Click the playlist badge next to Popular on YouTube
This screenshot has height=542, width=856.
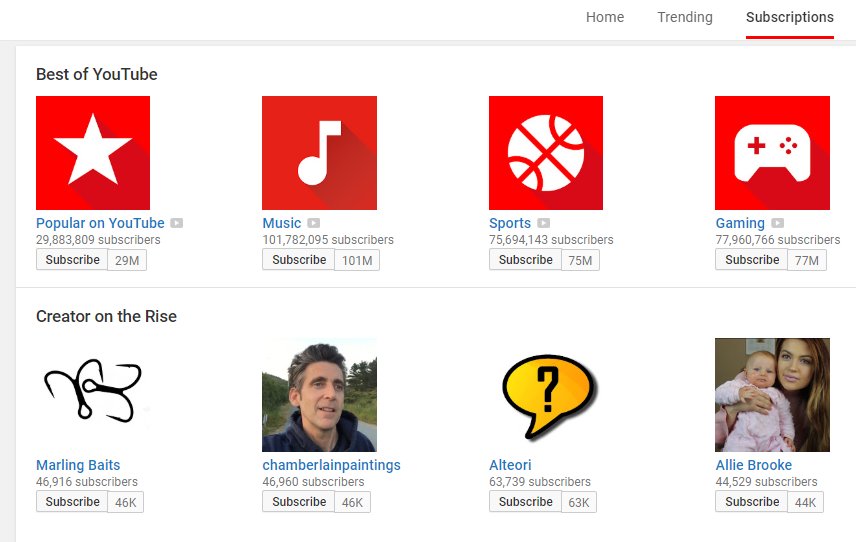(x=176, y=223)
